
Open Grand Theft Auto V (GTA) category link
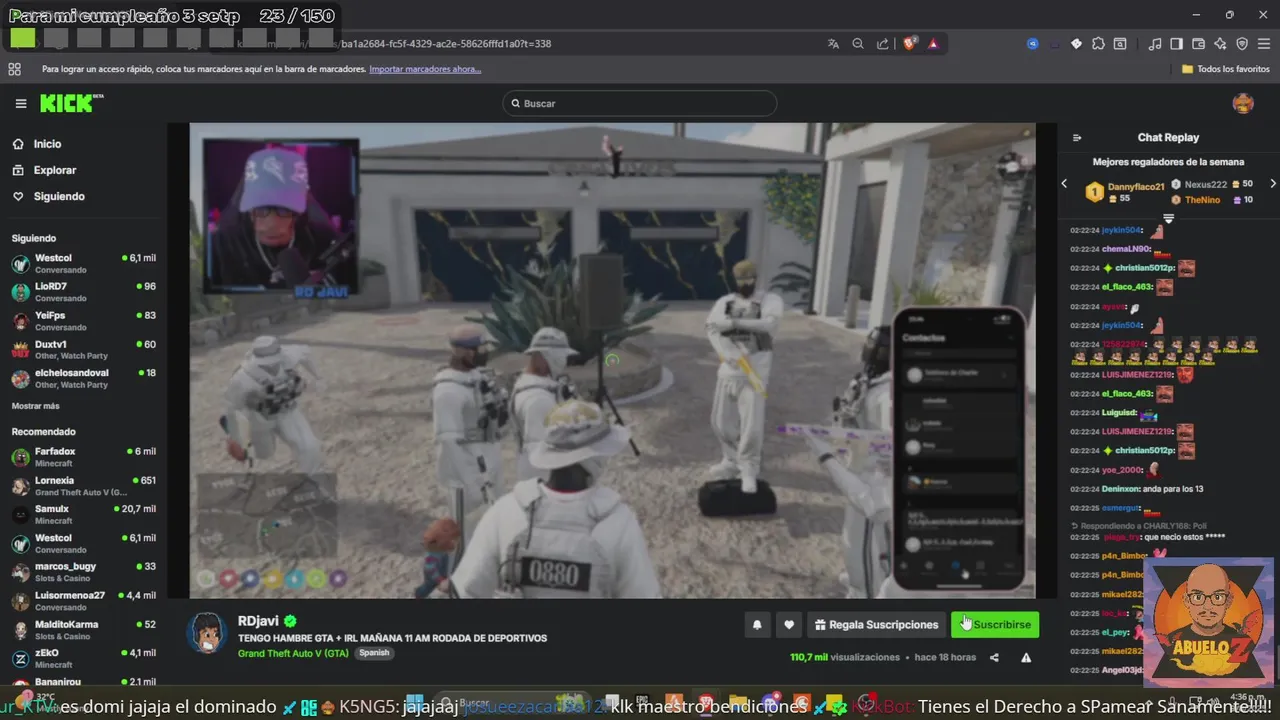click(x=293, y=653)
